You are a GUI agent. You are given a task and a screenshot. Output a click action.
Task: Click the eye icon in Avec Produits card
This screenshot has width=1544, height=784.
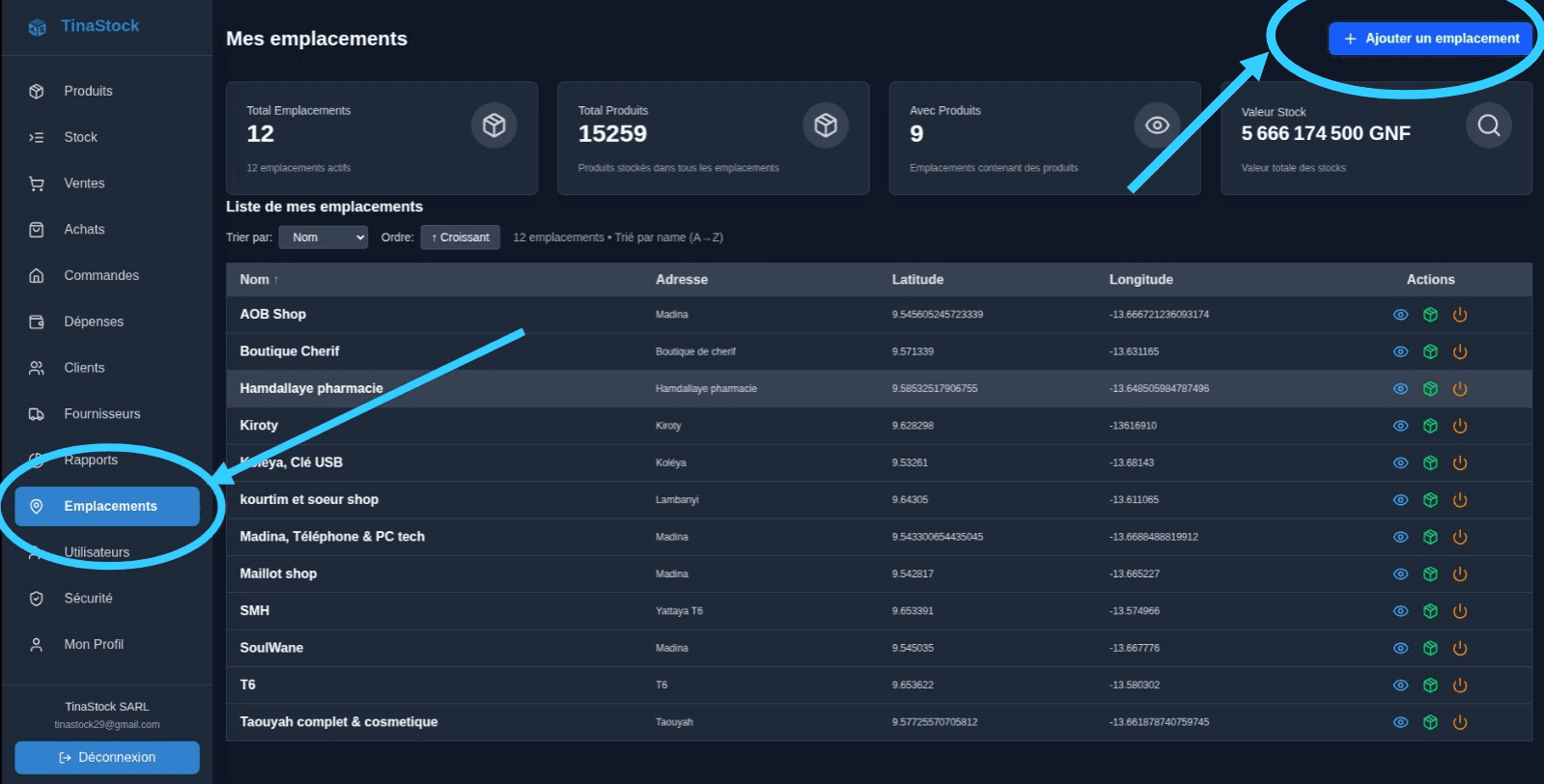[1157, 126]
